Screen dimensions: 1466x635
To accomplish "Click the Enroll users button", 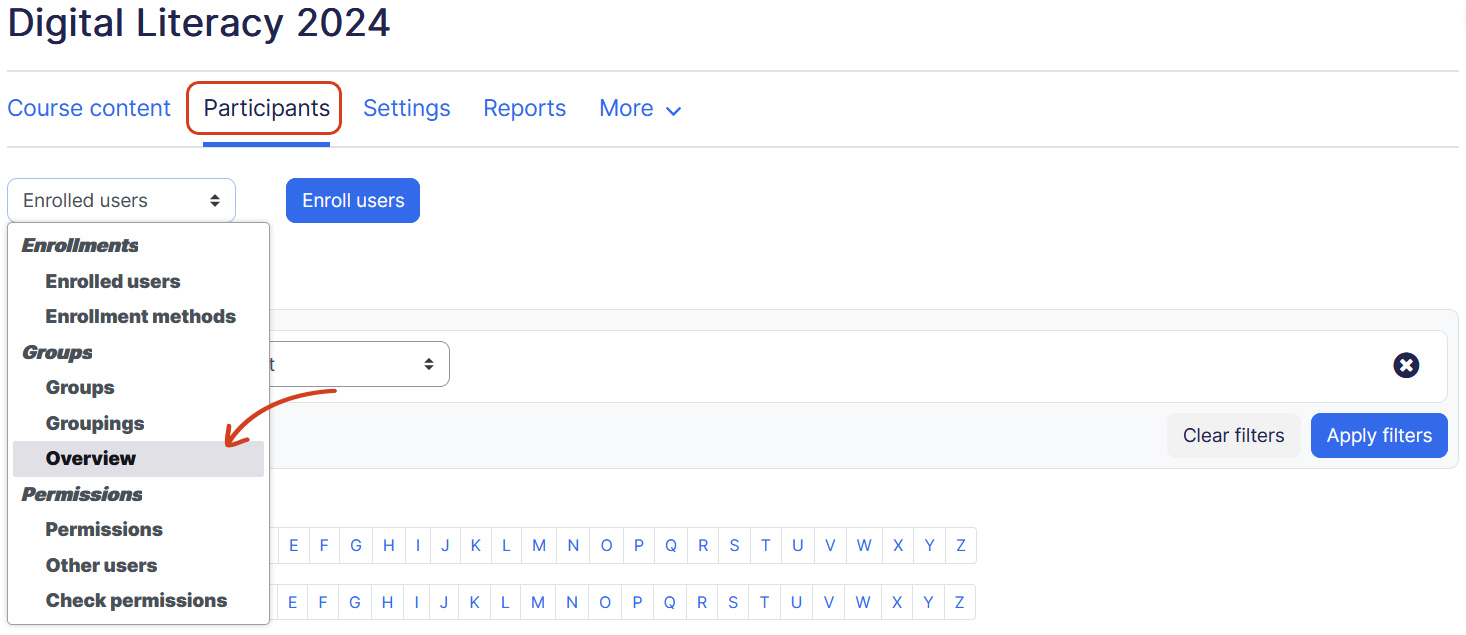I will (353, 200).
